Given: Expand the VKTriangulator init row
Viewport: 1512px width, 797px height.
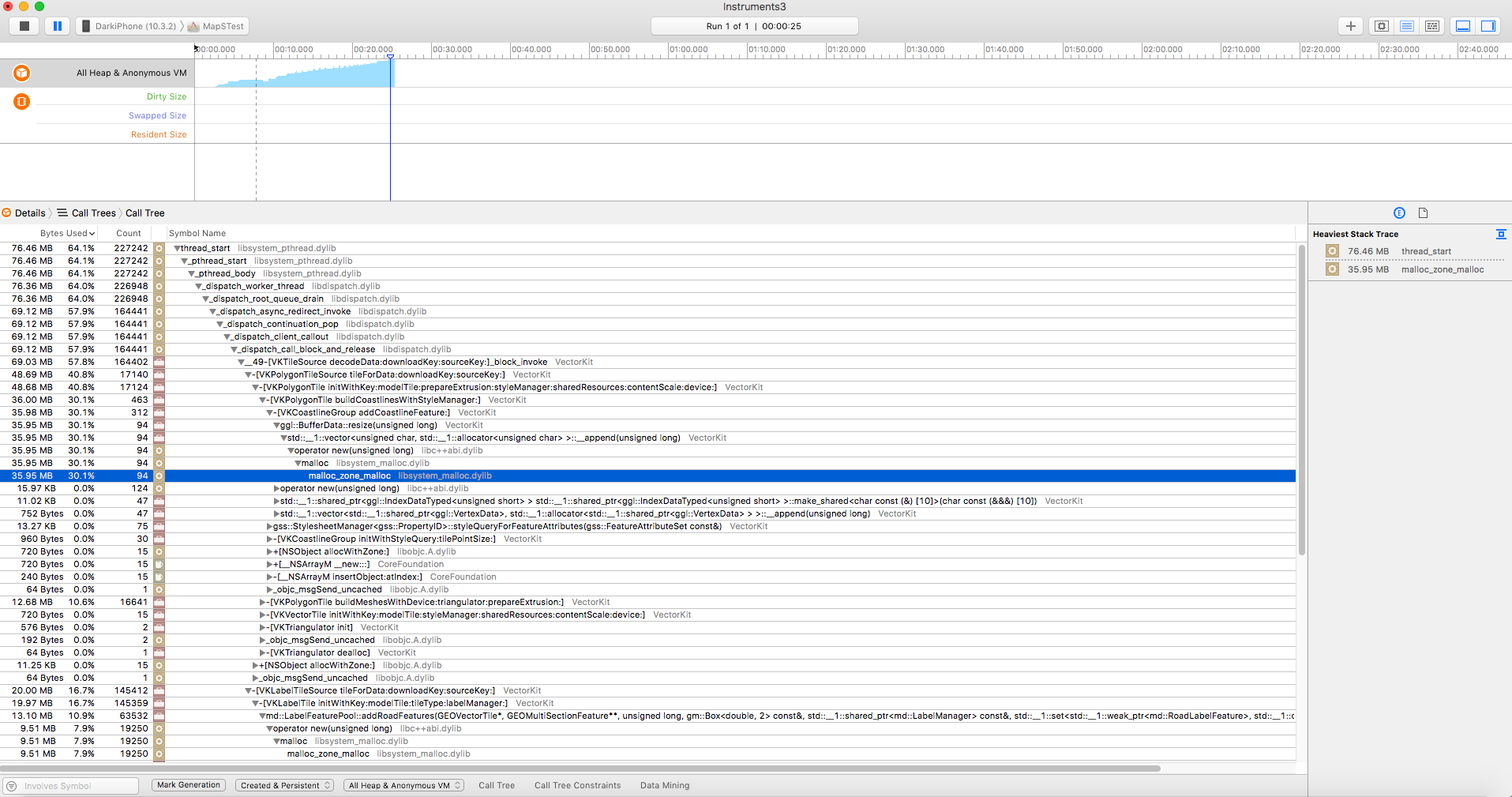Looking at the screenshot, I should coord(263,627).
